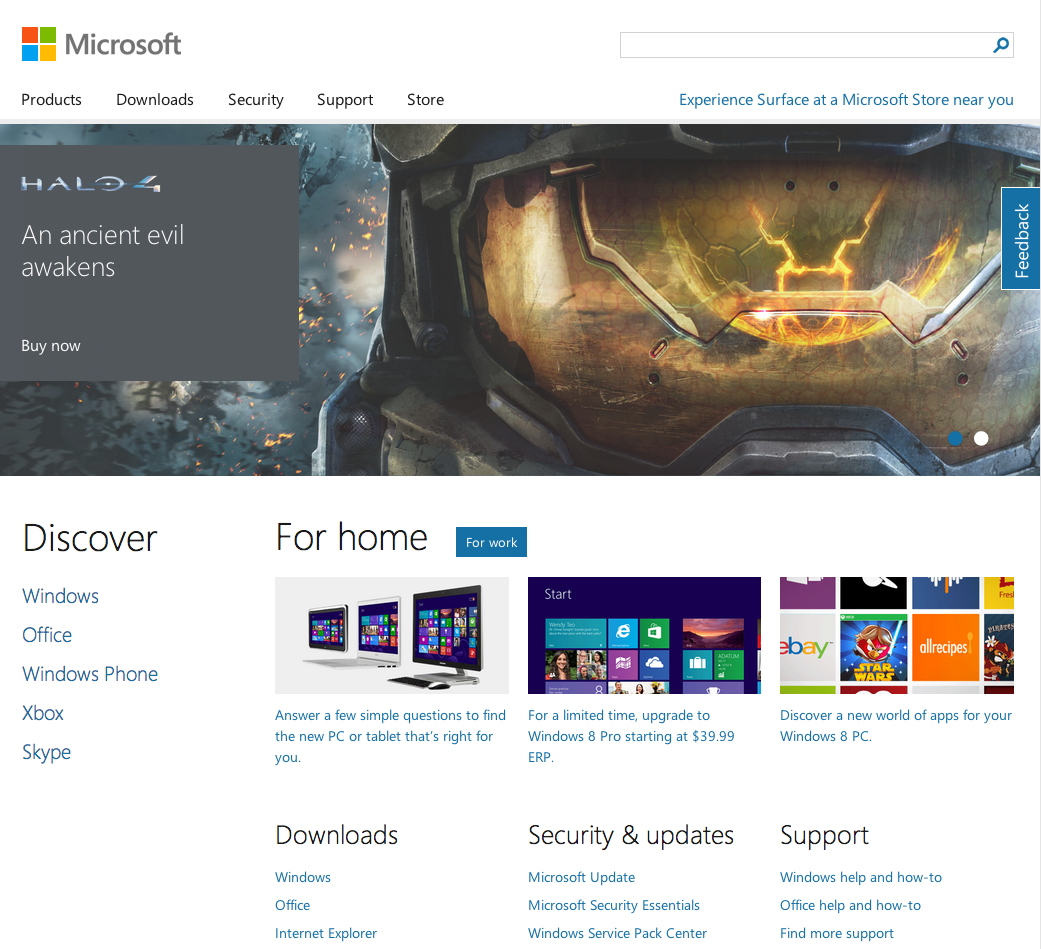Open Windows help and how-to link
The image size is (1041, 949).
coord(860,877)
